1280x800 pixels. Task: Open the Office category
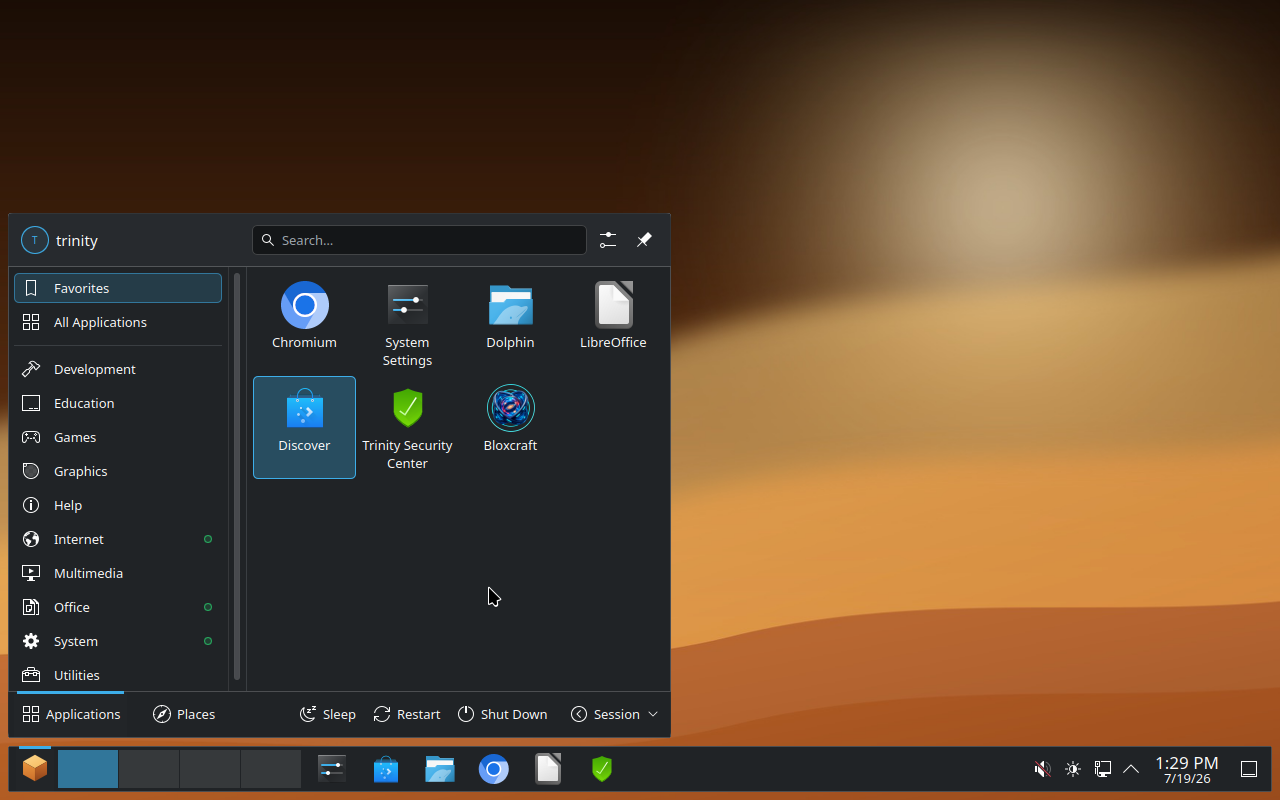tap(118, 607)
